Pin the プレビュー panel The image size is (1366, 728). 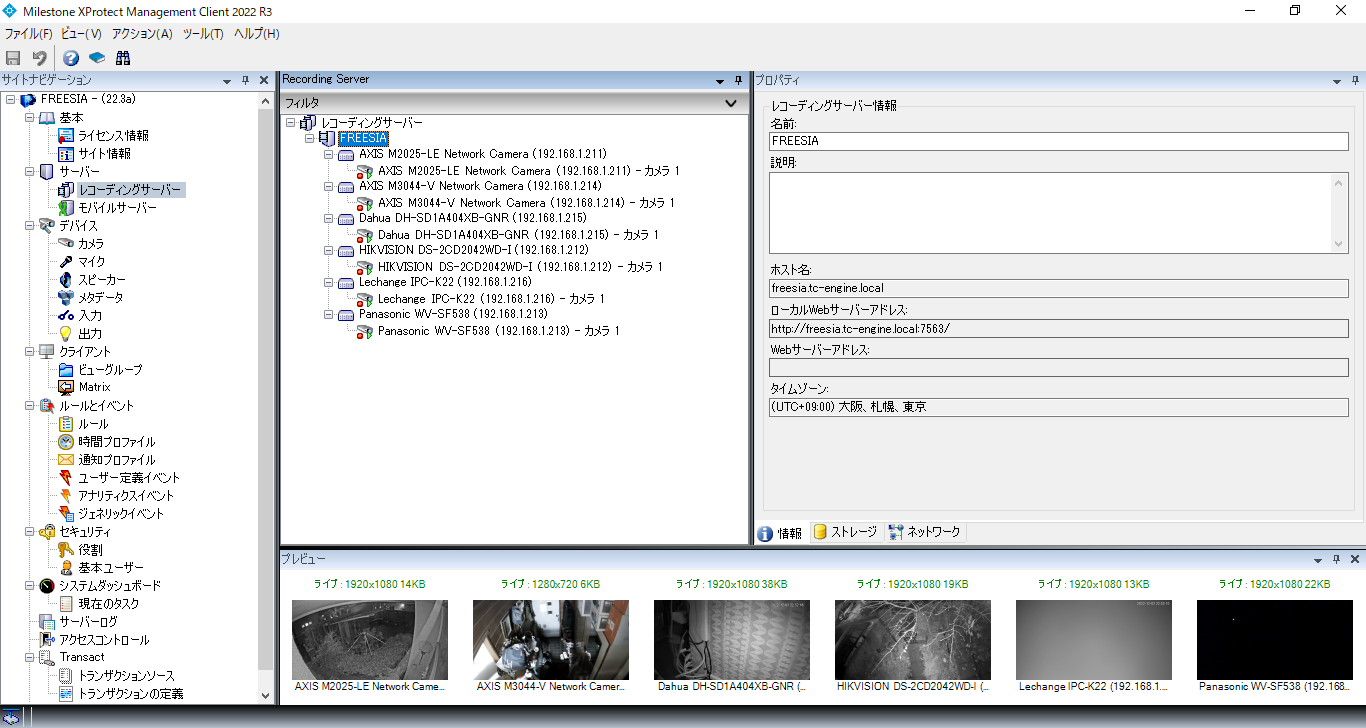(x=1338, y=559)
